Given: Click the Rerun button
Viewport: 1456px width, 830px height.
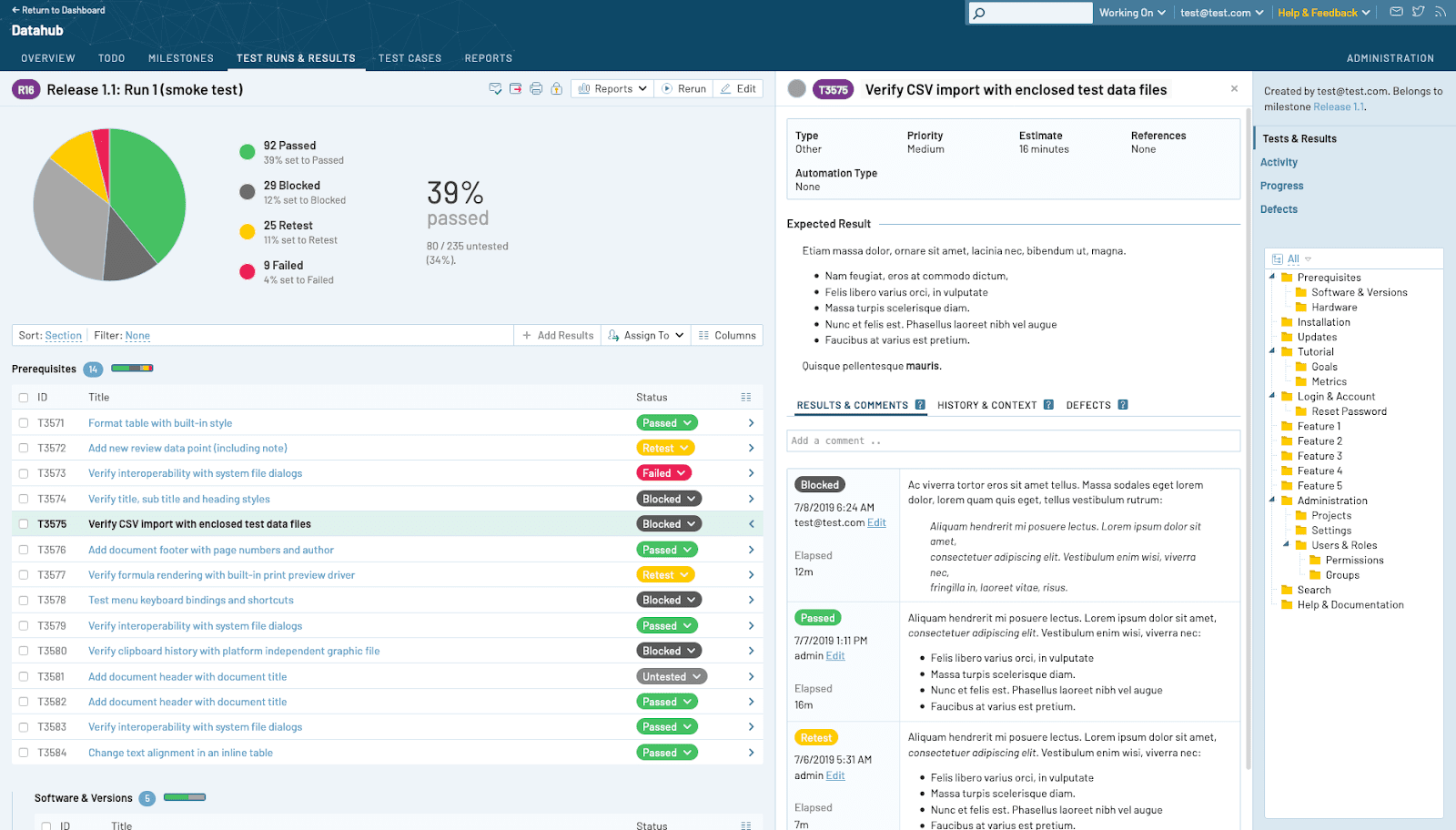Looking at the screenshot, I should click(683, 89).
